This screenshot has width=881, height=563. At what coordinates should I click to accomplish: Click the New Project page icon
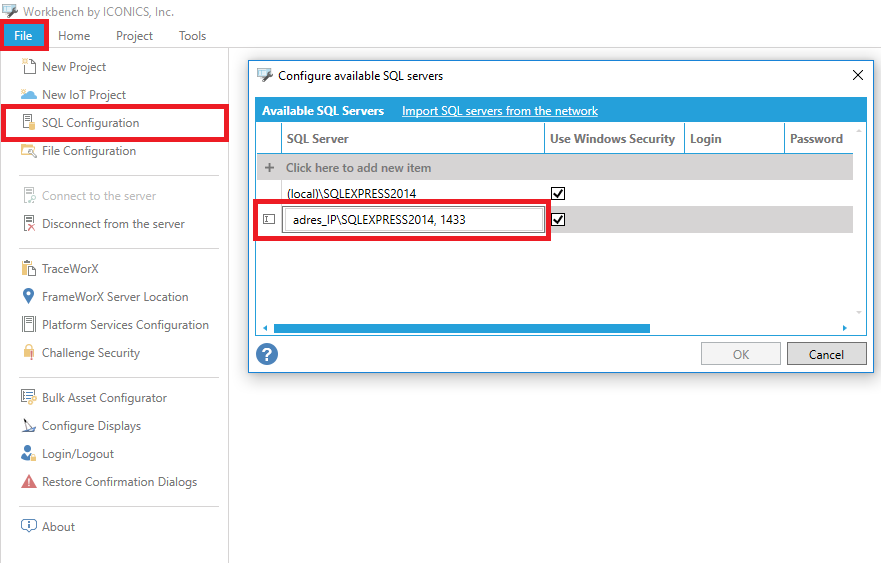click(x=29, y=66)
